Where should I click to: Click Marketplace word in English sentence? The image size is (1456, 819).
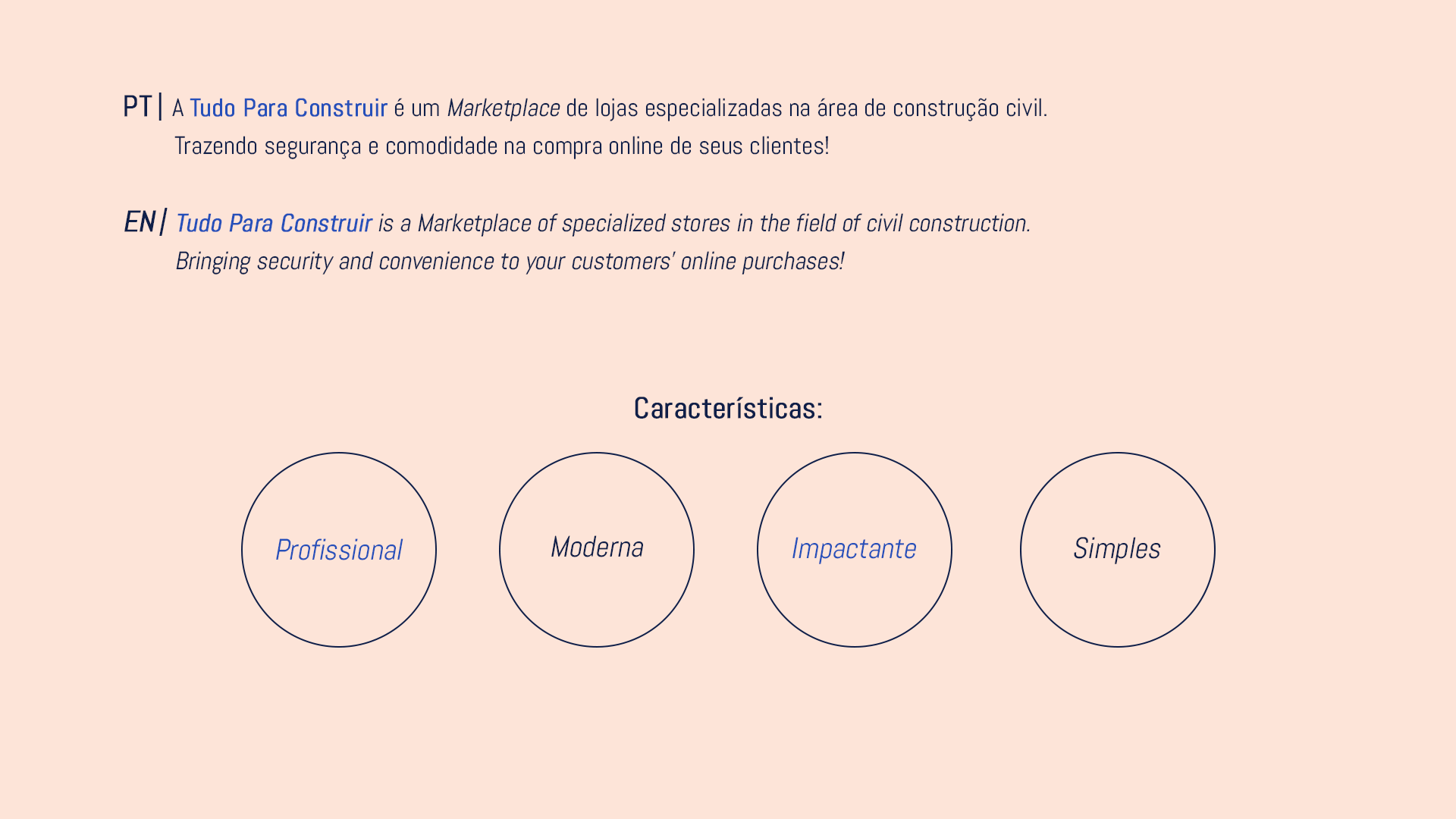coord(474,224)
